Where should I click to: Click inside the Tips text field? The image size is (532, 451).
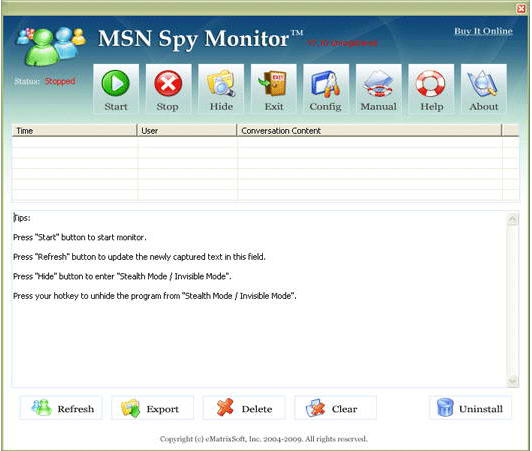[x=260, y=299]
